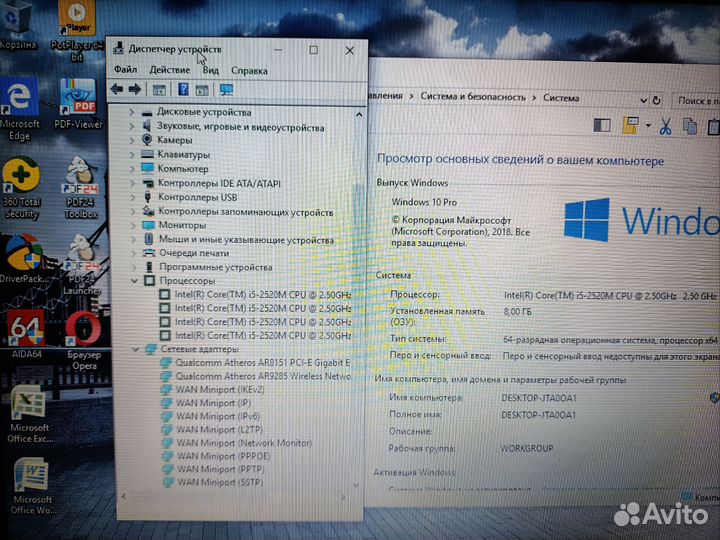This screenshot has height=540, width=720.
Task: Select the Мониторы tree item
Action: coord(182,225)
